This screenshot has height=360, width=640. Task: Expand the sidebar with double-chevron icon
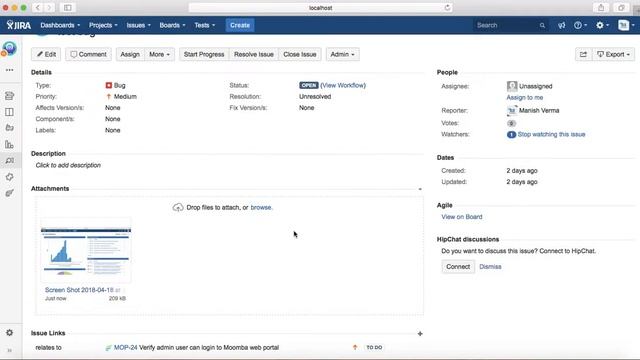(x=9, y=350)
